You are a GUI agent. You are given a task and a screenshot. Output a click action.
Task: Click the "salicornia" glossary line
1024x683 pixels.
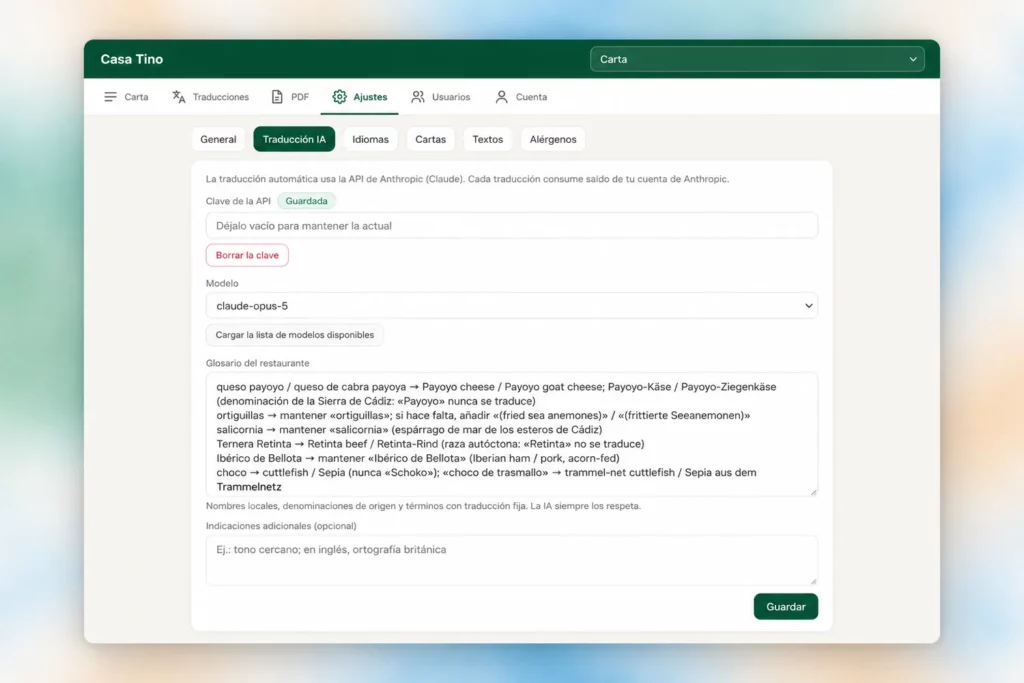point(409,430)
